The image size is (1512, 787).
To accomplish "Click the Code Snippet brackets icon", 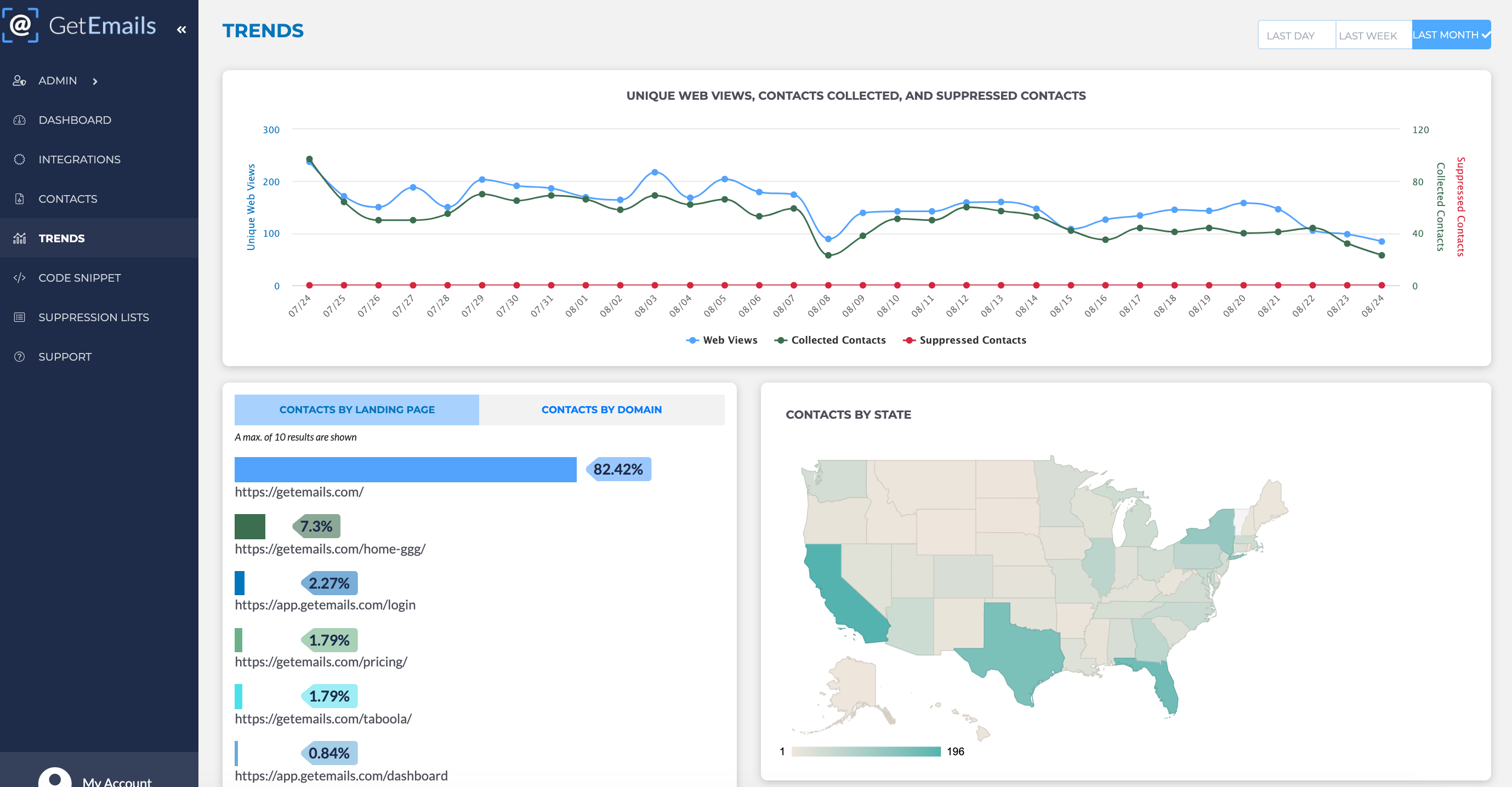I will click(19, 278).
